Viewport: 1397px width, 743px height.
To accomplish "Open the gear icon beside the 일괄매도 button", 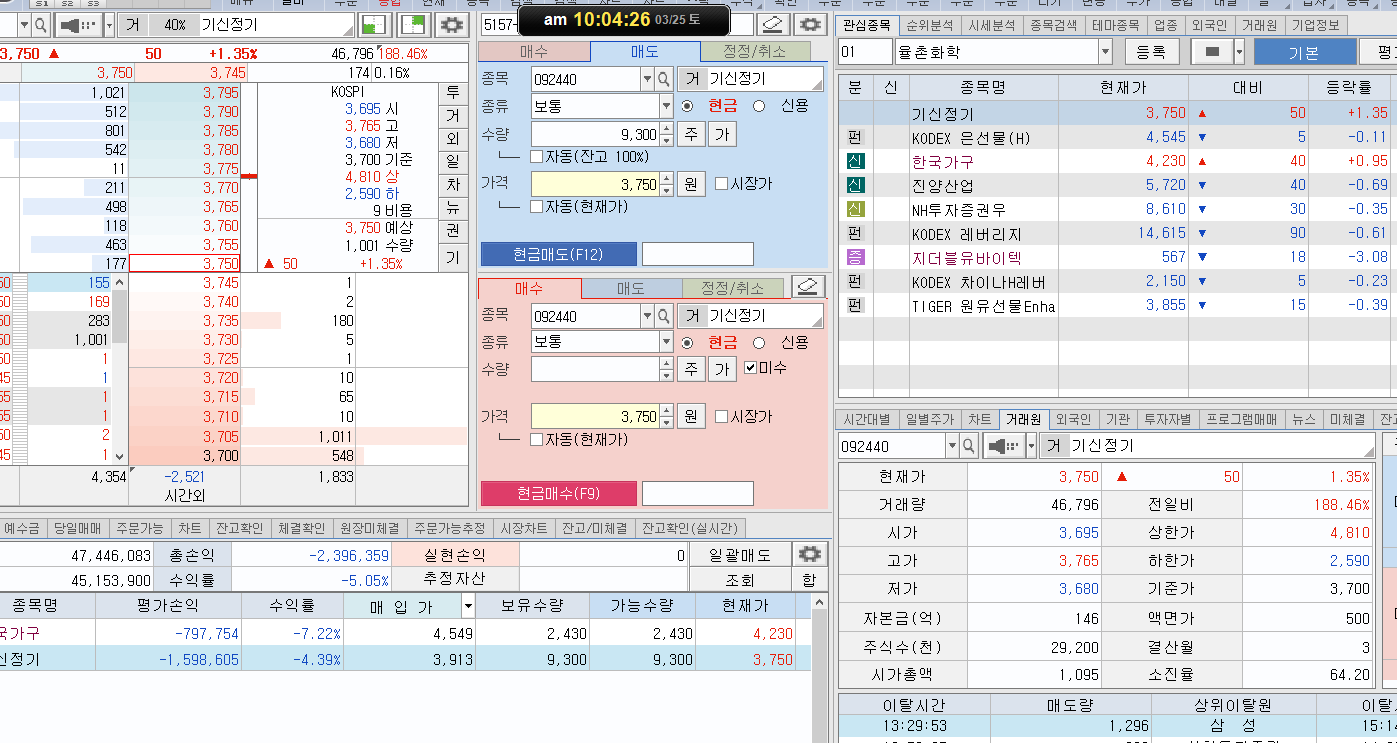I will click(x=809, y=553).
